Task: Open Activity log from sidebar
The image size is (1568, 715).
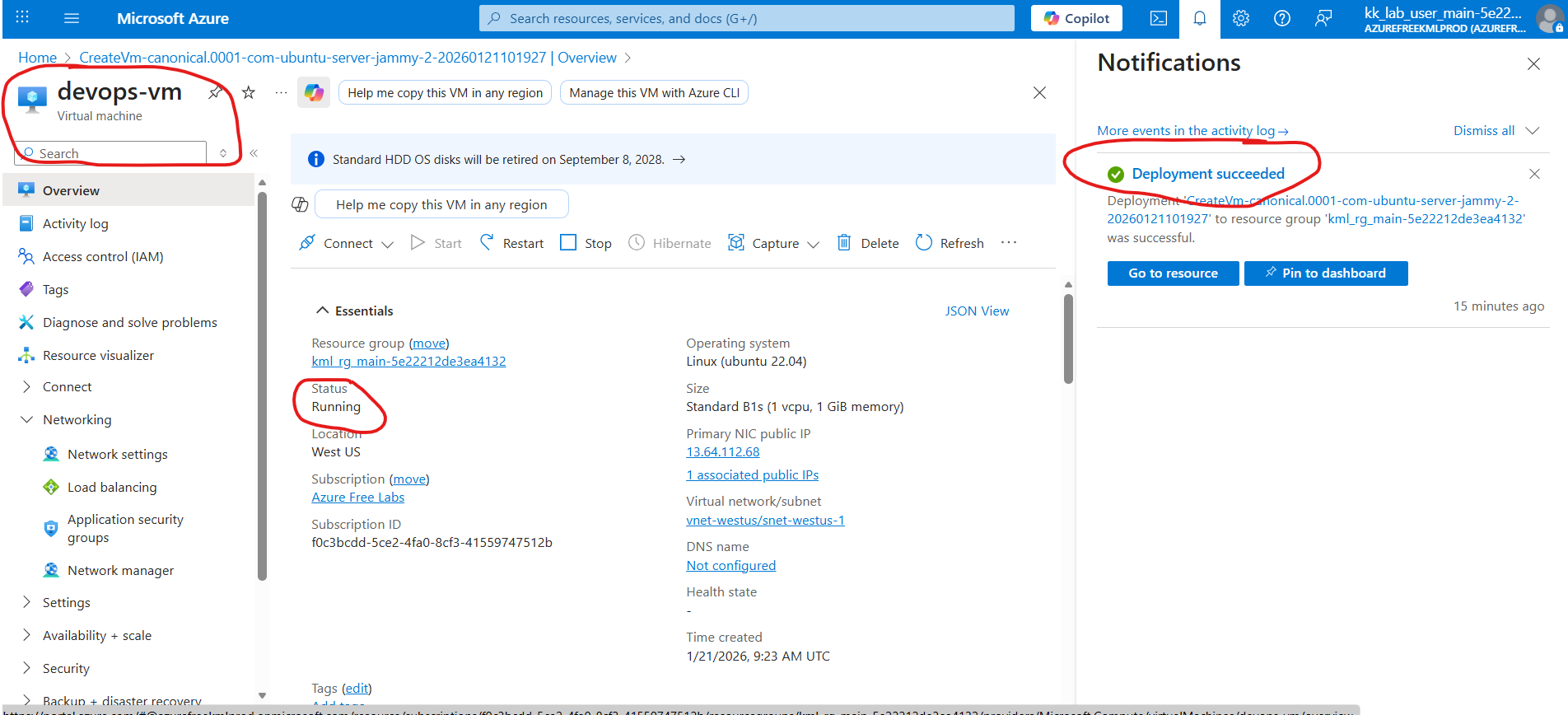Action: 75,223
